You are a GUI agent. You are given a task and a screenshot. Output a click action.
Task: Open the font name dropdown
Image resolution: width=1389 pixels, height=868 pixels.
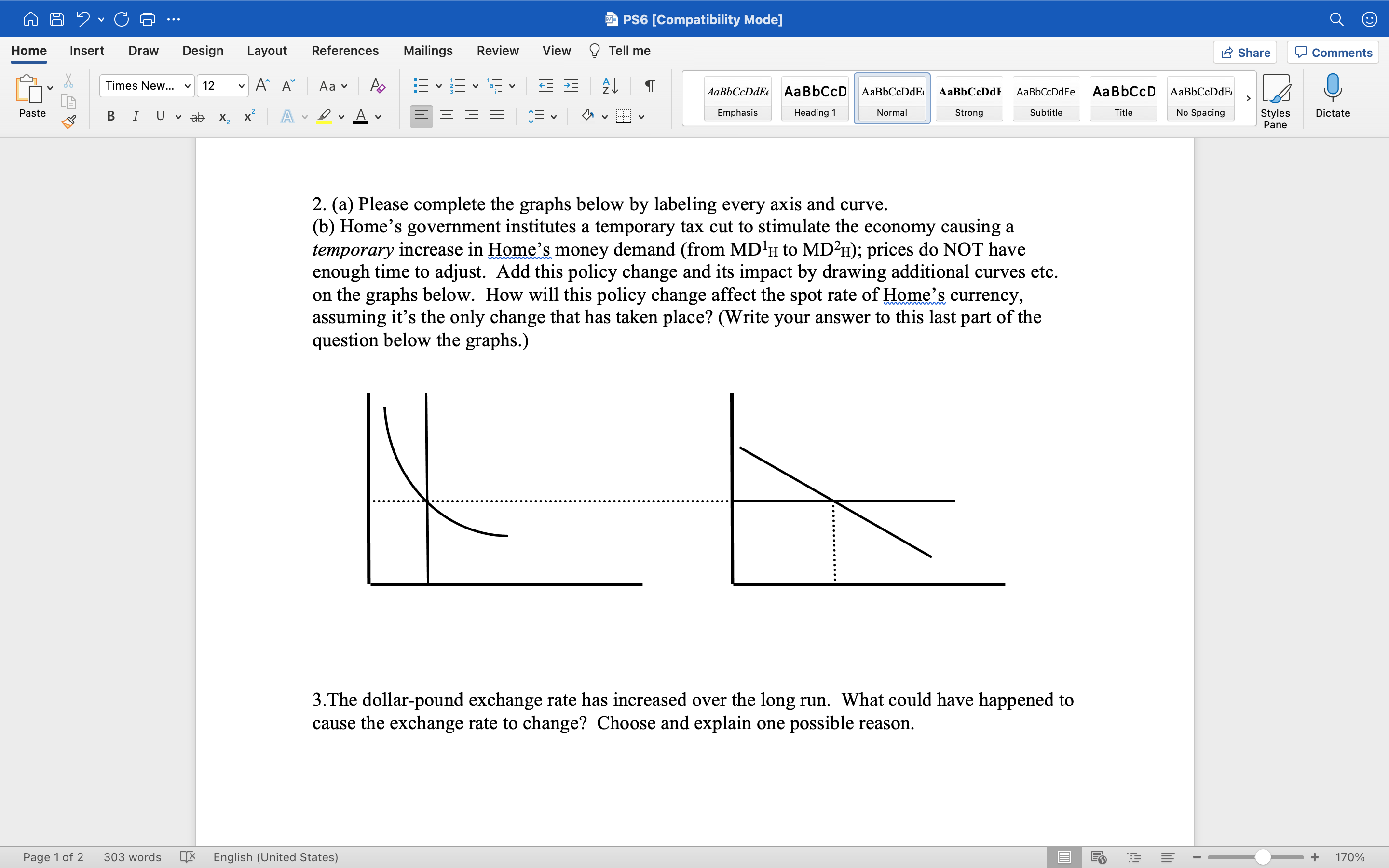[x=146, y=85]
